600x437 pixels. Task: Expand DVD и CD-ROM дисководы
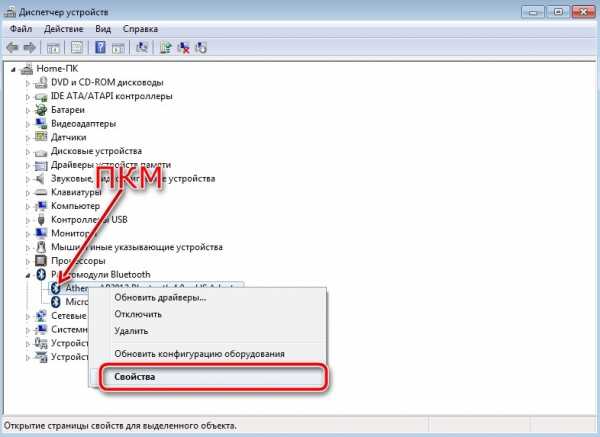pos(28,83)
